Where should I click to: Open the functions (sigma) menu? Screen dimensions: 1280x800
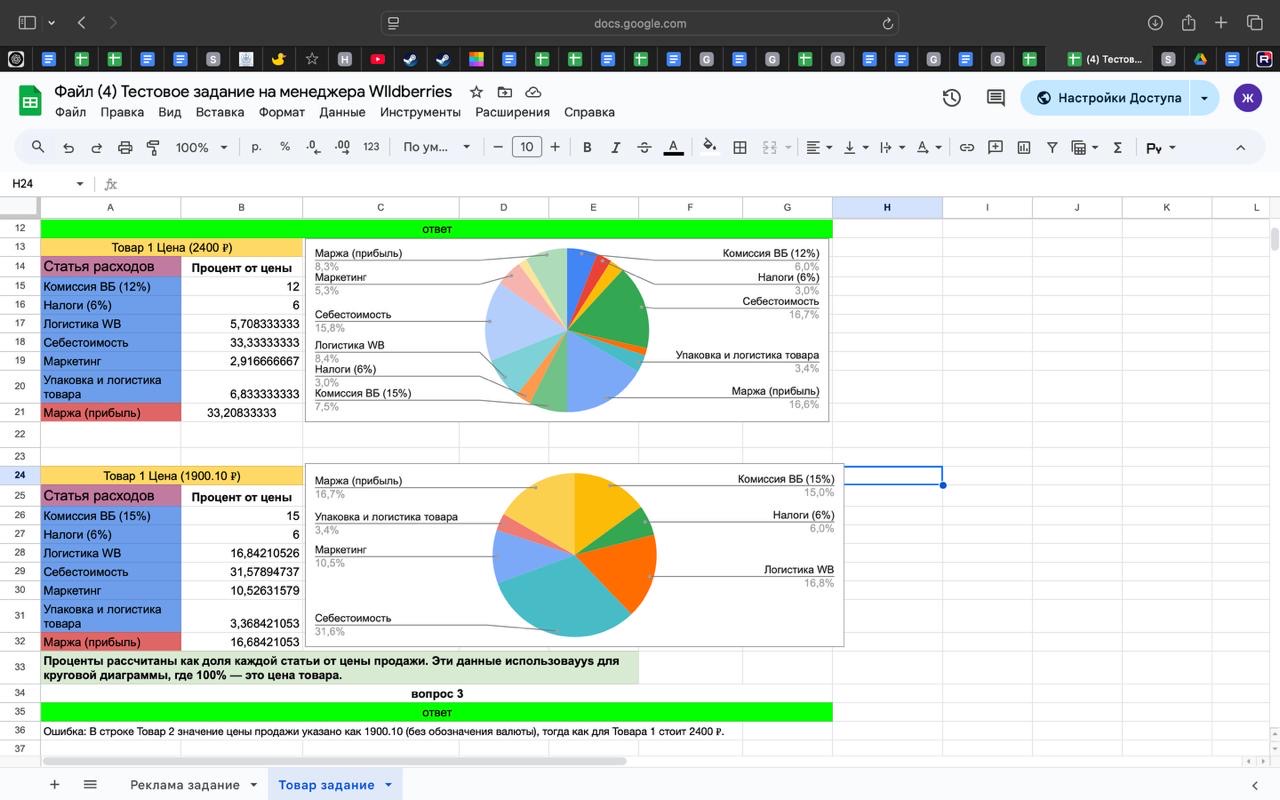tap(1117, 147)
